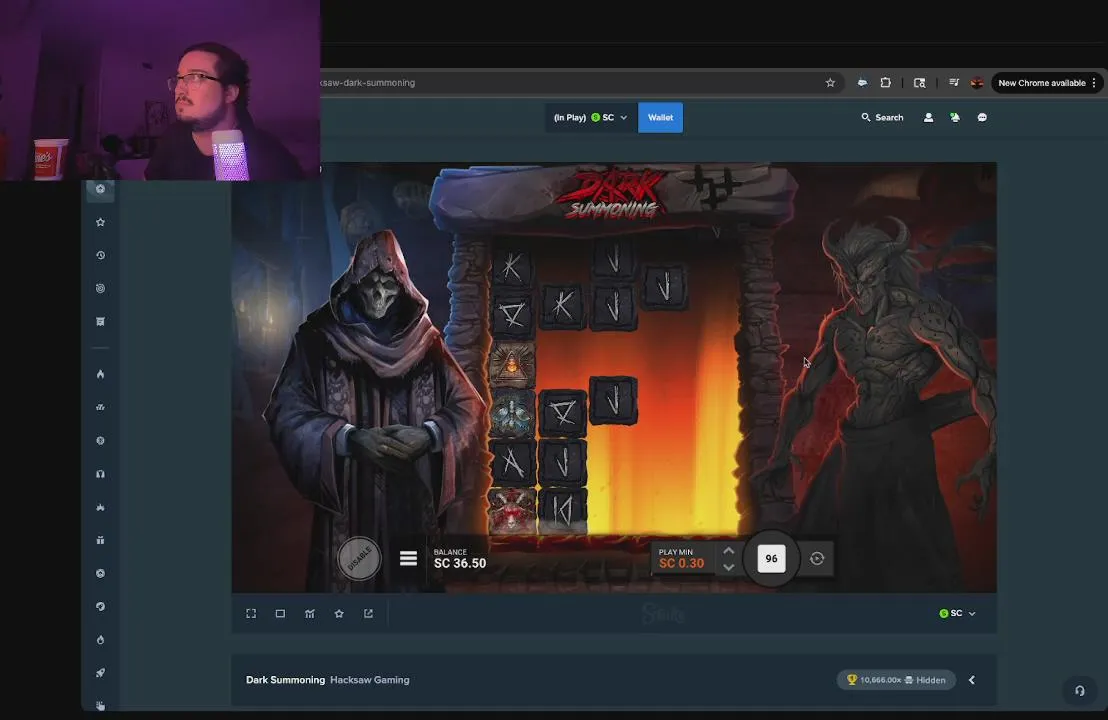The width and height of the screenshot is (1108, 720).
Task: Select the headphones icon in sidebar
Action: tap(100, 473)
